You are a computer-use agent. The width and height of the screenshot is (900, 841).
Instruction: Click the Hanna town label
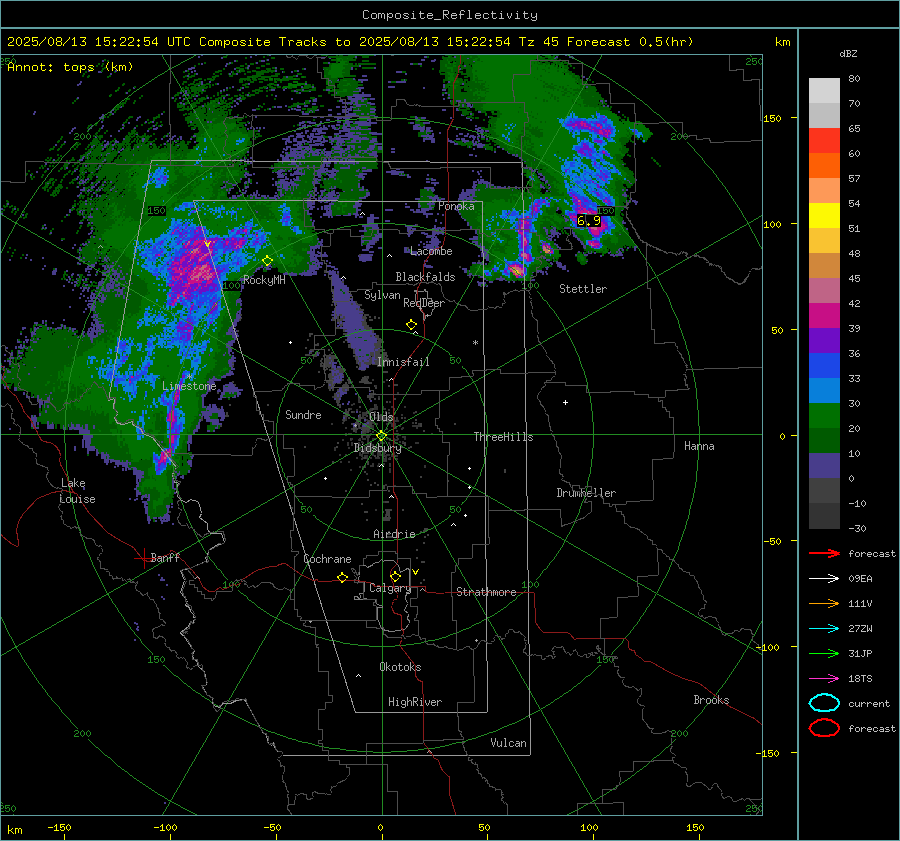[699, 446]
